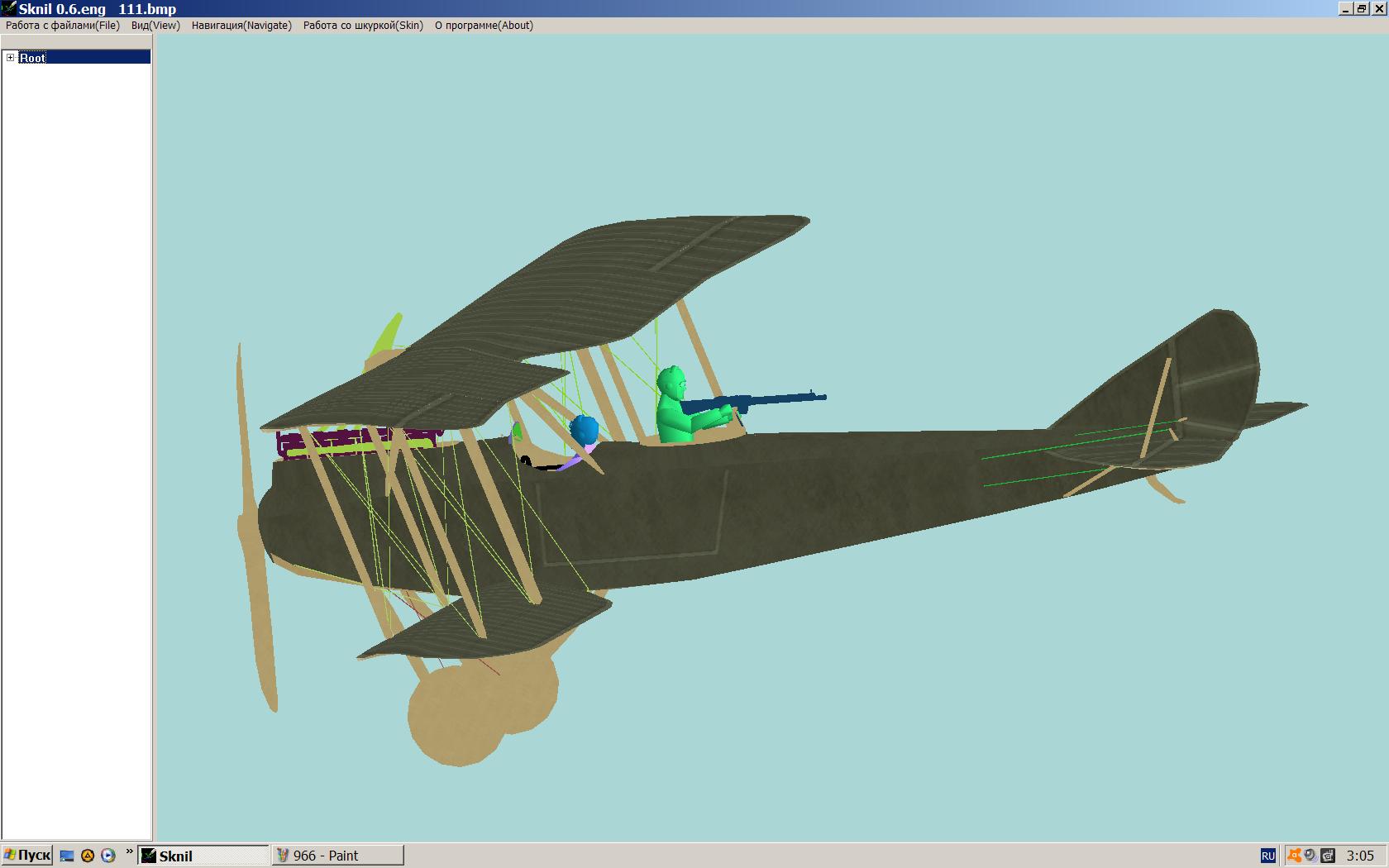Viewport: 1389px width, 868px height.
Task: Switch to the Sknil taskbar button
Action: coord(203,856)
